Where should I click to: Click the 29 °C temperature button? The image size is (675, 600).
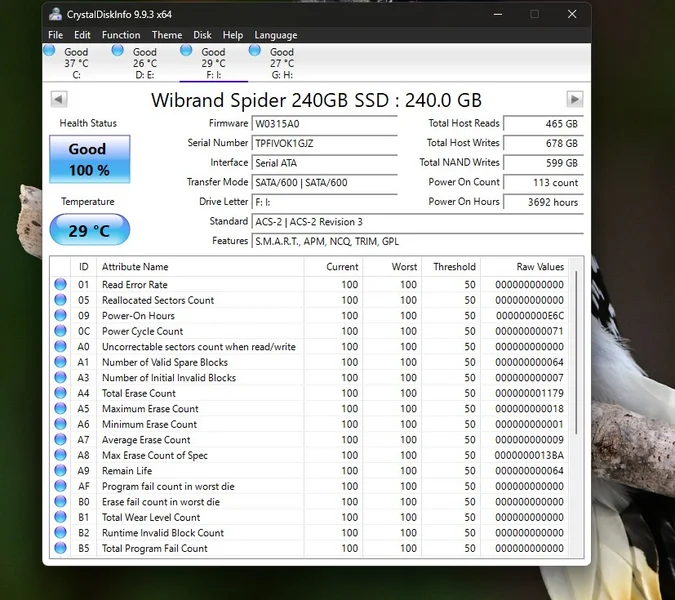[90, 230]
